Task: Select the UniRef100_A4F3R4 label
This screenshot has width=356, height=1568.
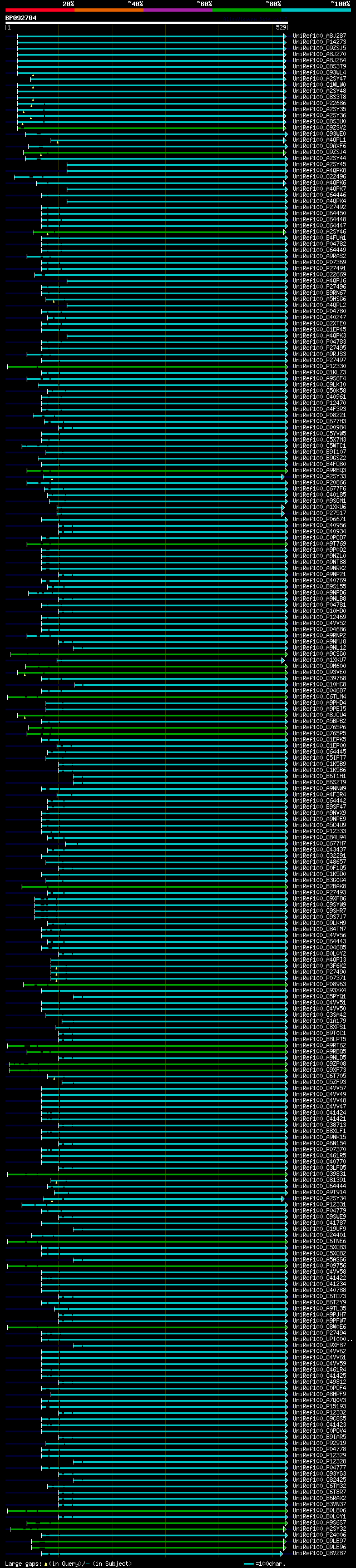Action: pos(319,794)
